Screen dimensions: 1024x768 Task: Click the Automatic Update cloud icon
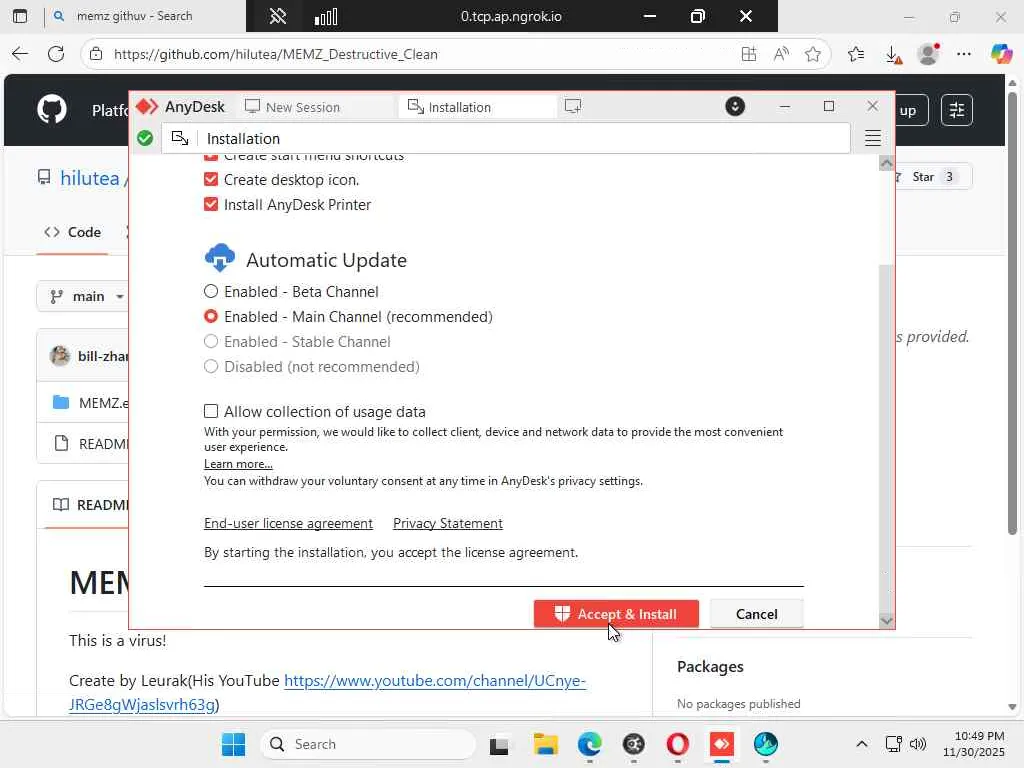pos(219,258)
